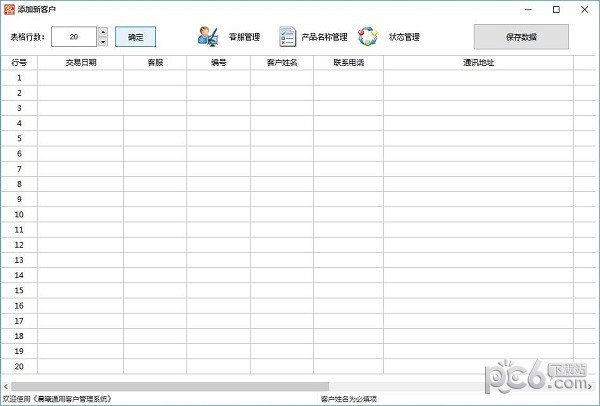Select row number 5 header
The width and height of the screenshot is (600, 406).
19,139
